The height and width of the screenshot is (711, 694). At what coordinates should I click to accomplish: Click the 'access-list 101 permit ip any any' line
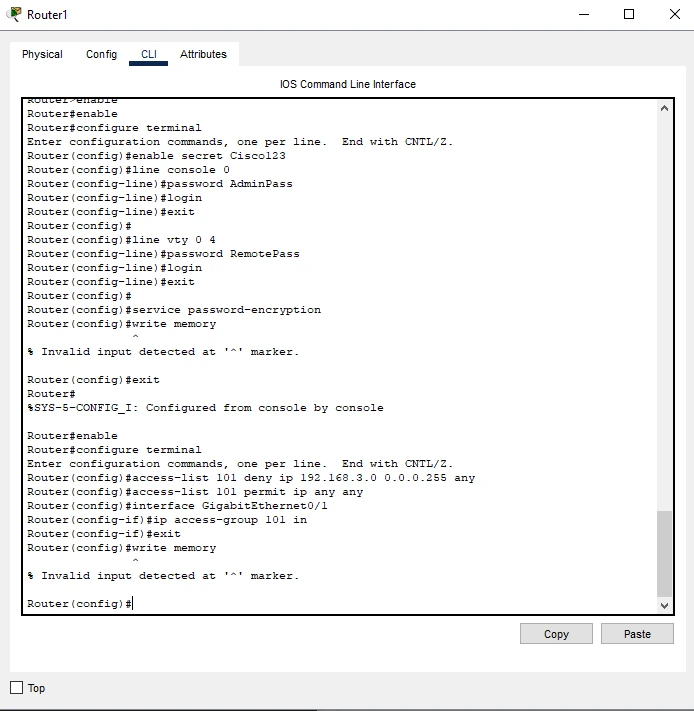(x=195, y=492)
